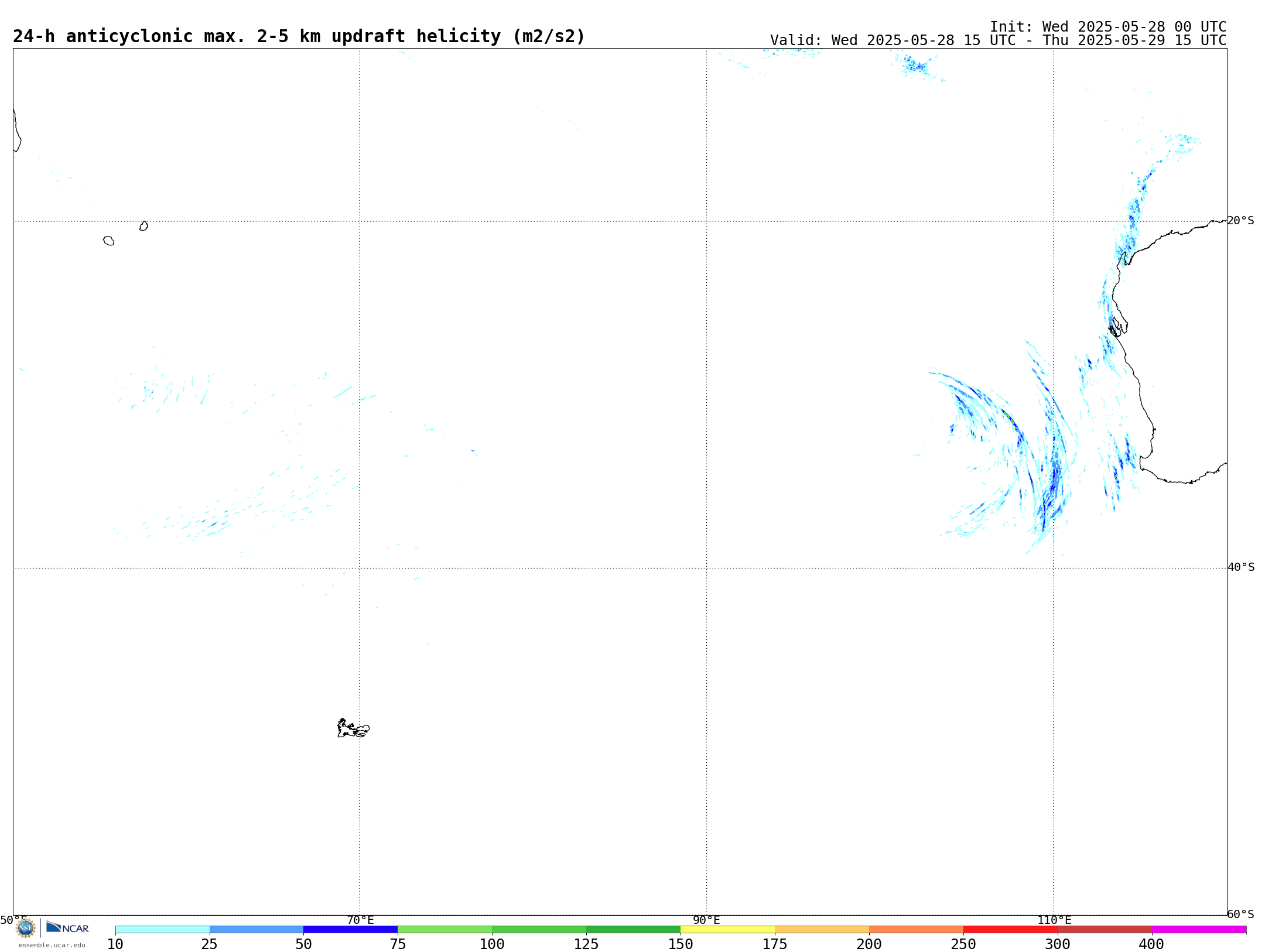
Task: Click the yellow 150-175 colorbar segment
Action: pos(728,929)
